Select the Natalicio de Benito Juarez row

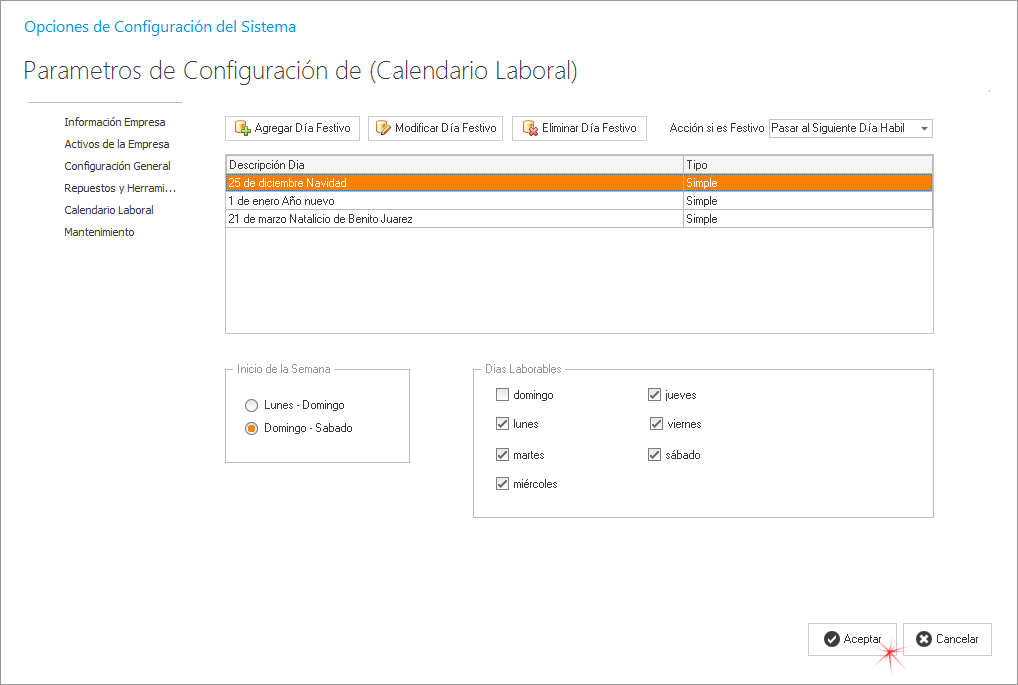(454, 219)
